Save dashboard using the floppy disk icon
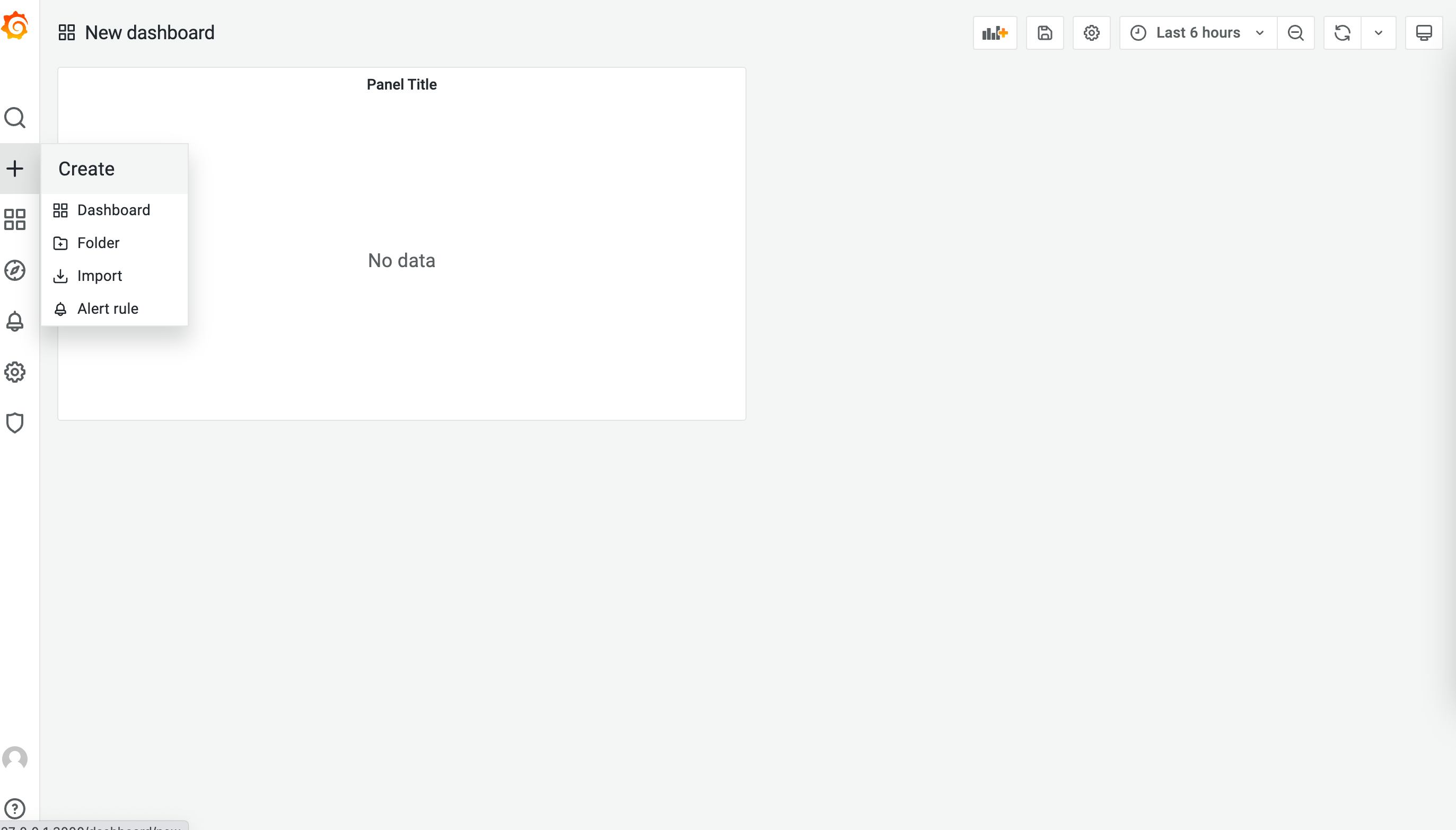1456x830 pixels. coord(1045,33)
